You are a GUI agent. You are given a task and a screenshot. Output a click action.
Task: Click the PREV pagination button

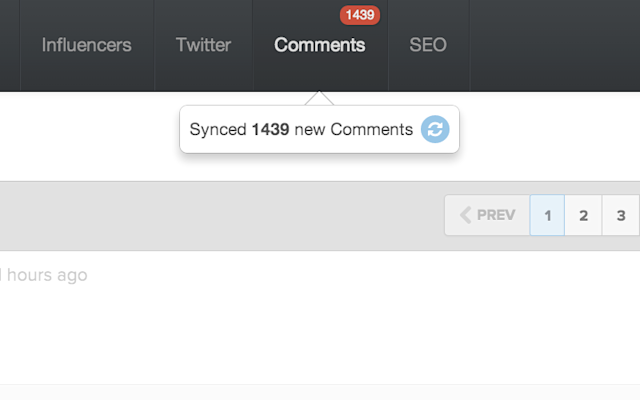(487, 215)
